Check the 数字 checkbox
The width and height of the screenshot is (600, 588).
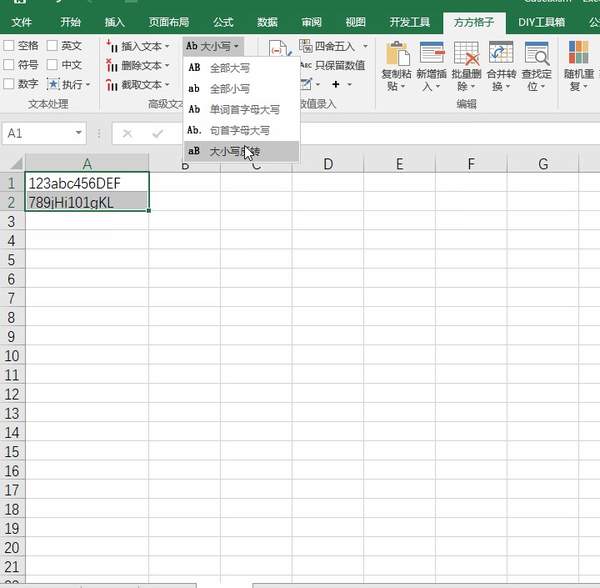click(x=9, y=84)
